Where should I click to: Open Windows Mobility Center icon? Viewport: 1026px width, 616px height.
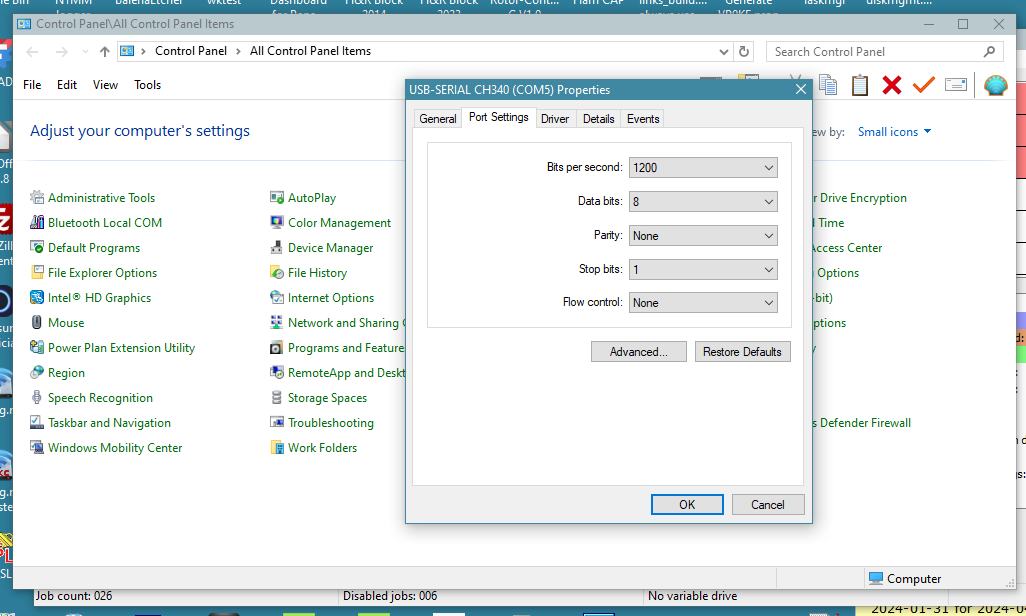coord(37,448)
